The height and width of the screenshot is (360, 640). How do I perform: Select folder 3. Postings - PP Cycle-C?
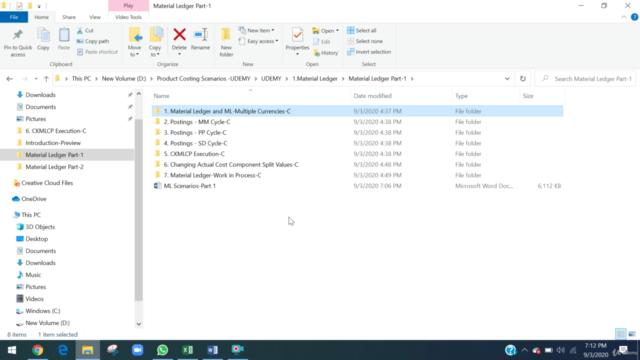pos(195,132)
